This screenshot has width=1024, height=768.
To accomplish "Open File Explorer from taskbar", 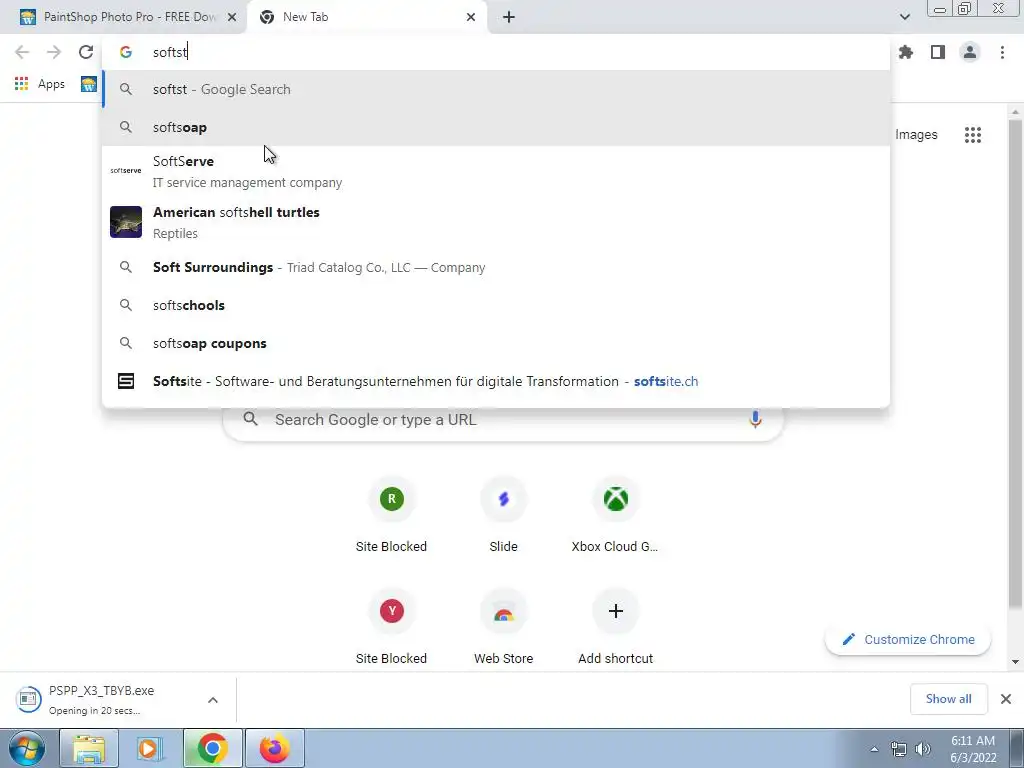I will coord(89,748).
